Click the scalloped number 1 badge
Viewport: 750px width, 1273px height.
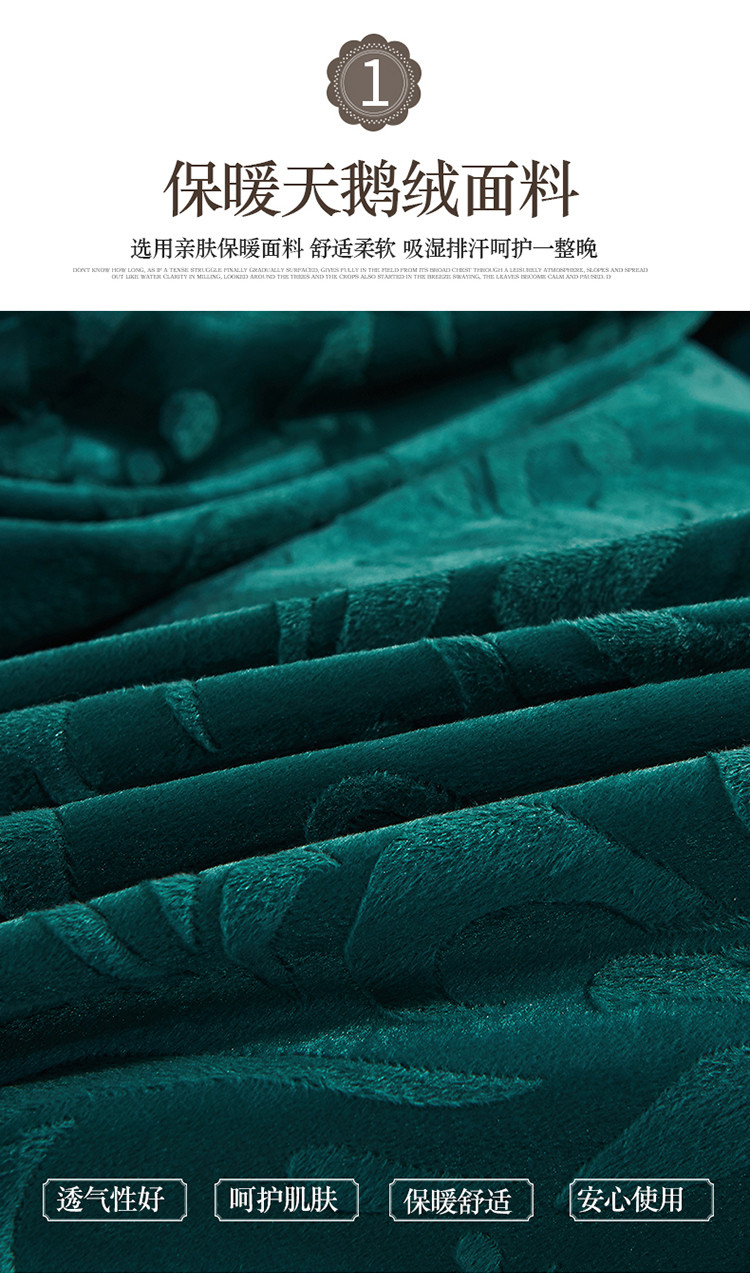[x=374, y=82]
